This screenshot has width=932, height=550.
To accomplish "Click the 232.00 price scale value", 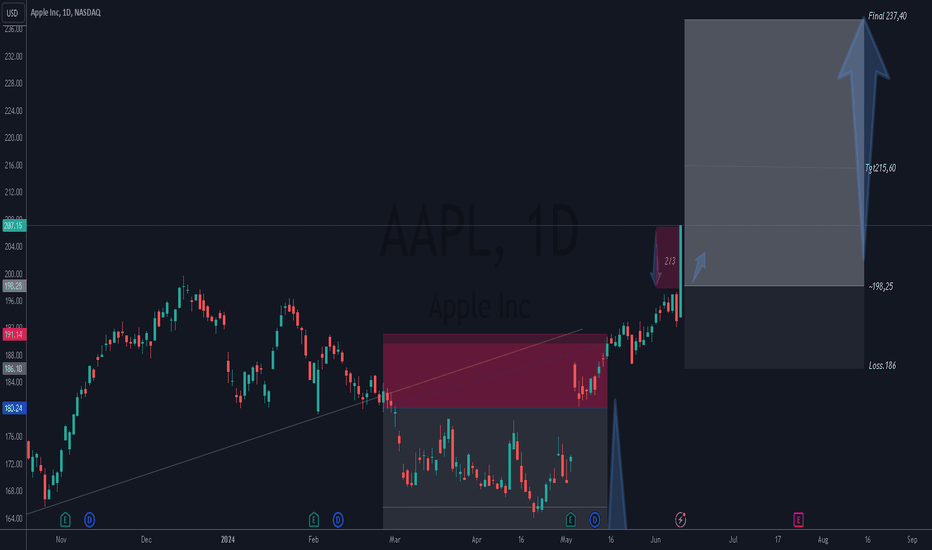I will [x=13, y=56].
